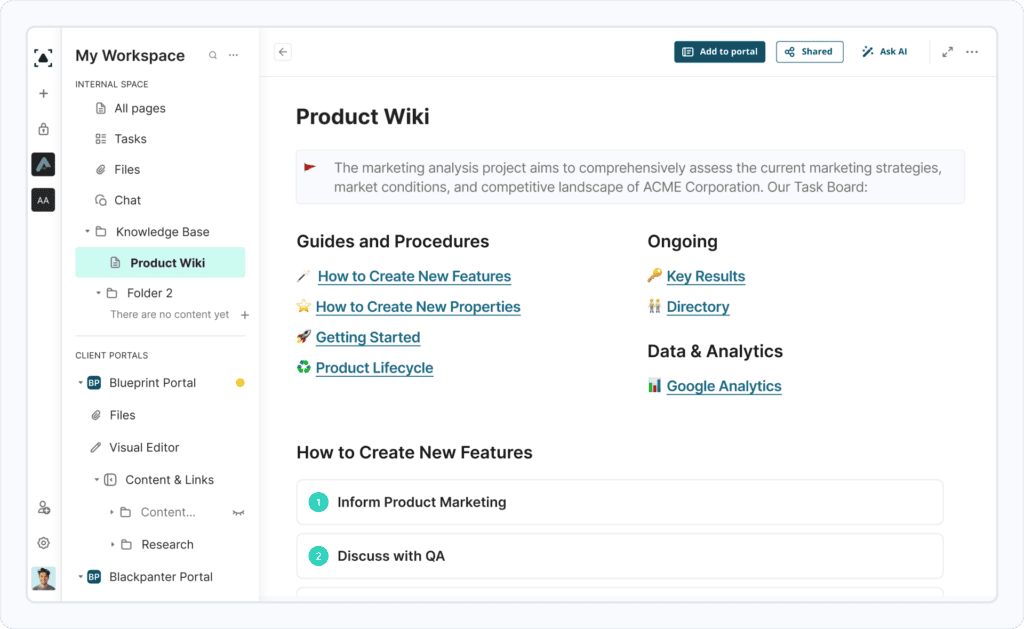Viewport: 1024px width, 629px height.
Task: Click the BP badge of Blueprint Portal
Action: pyautogui.click(x=94, y=383)
